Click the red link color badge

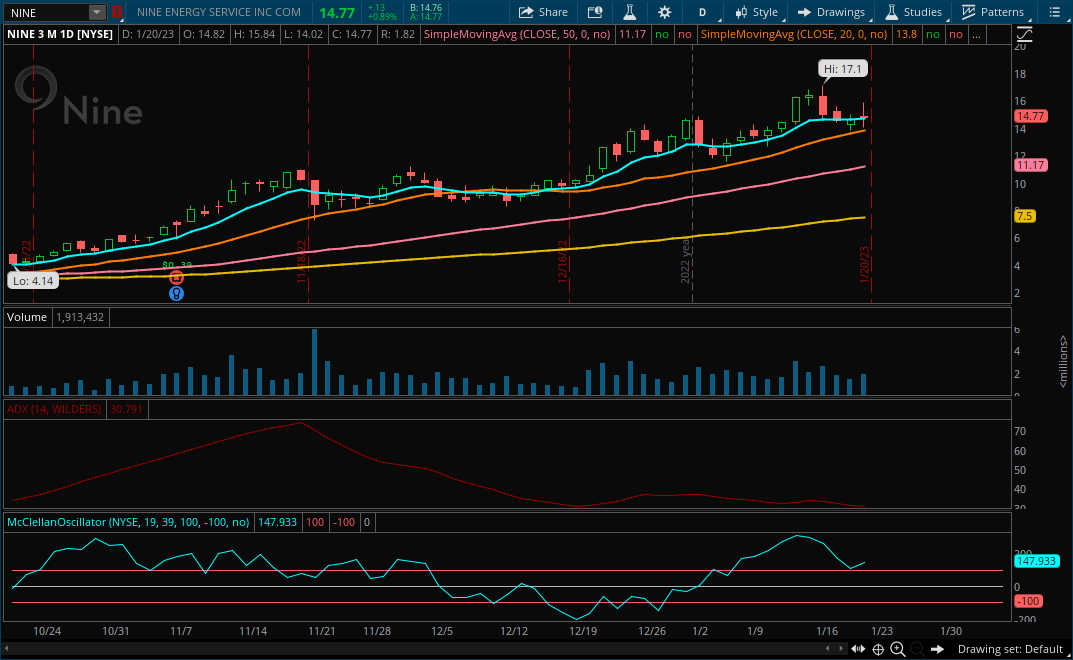pyautogui.click(x=117, y=12)
